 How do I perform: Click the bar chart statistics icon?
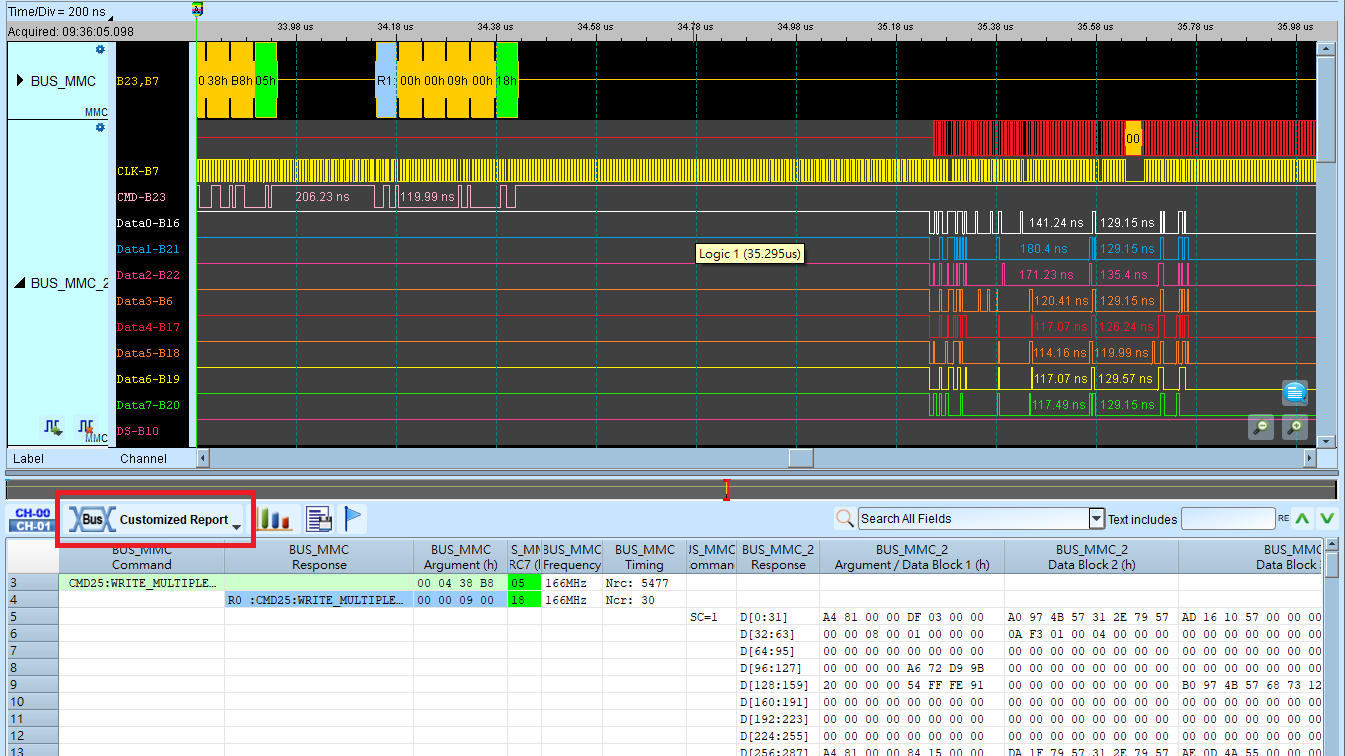pos(275,519)
